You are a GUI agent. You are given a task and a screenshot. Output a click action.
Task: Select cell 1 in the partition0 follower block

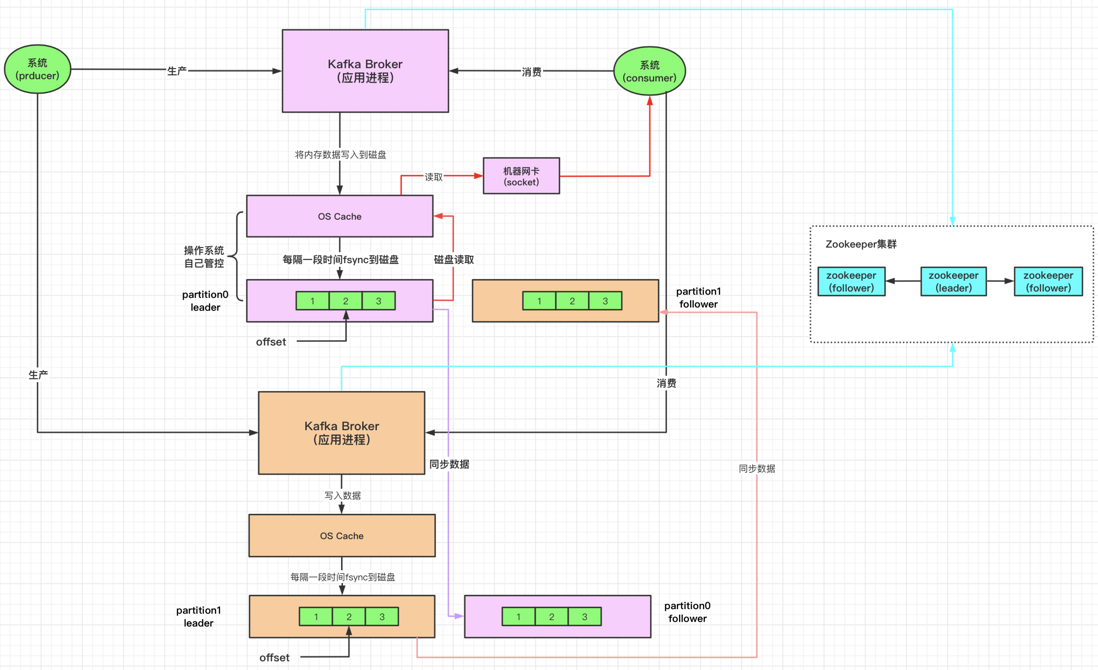pos(518,617)
